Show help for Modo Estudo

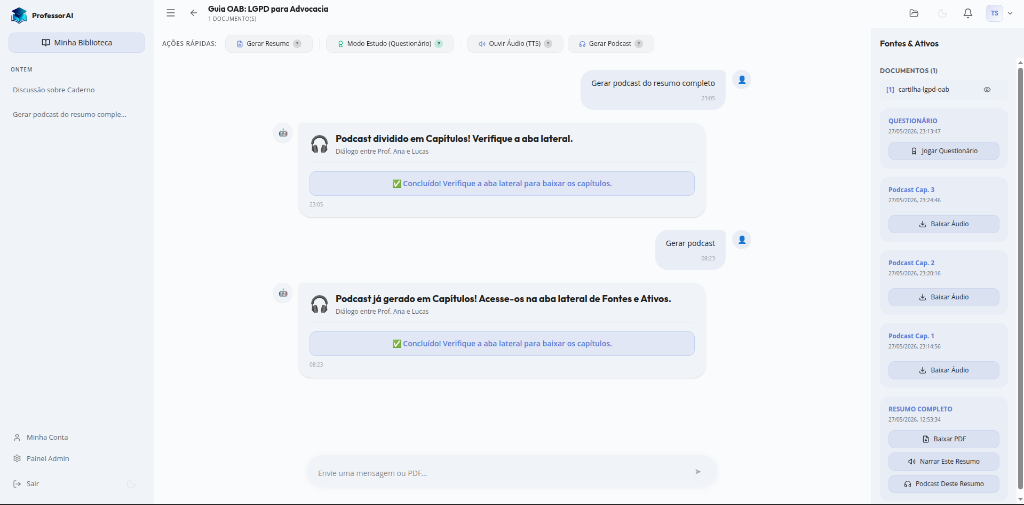439,44
